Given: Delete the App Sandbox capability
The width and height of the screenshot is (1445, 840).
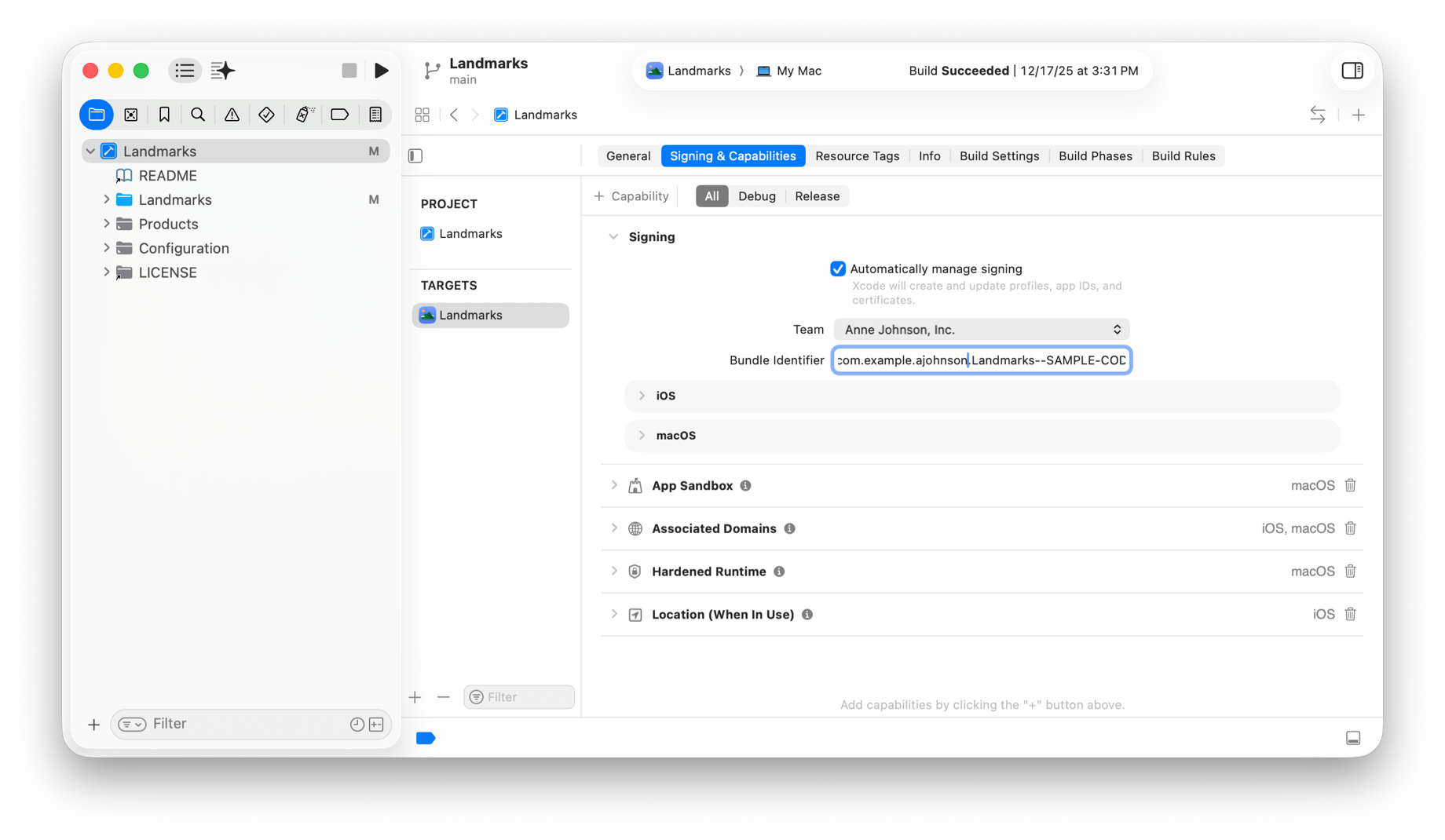Looking at the screenshot, I should coord(1351,485).
